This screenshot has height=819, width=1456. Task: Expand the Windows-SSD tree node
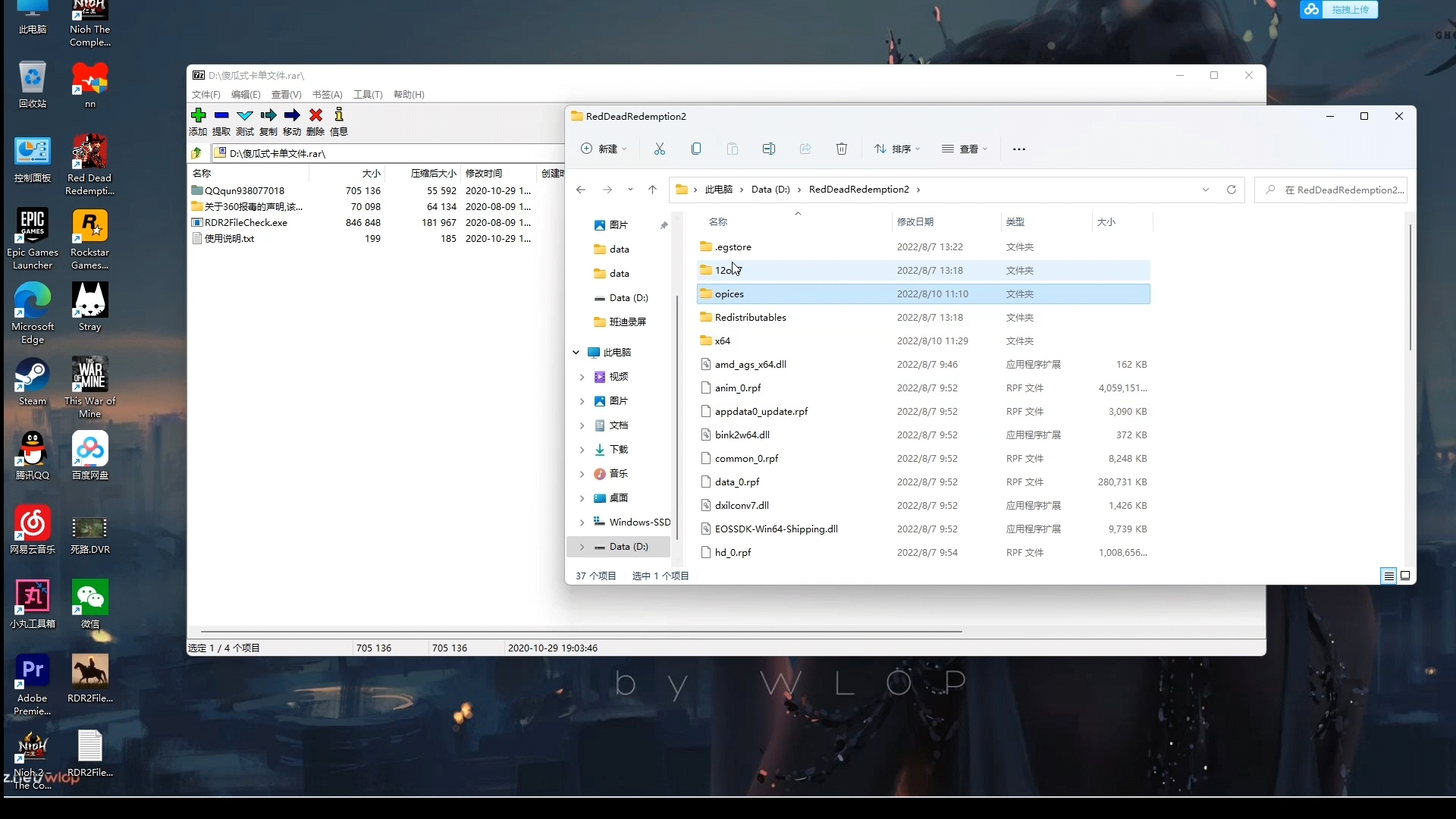coord(582,522)
